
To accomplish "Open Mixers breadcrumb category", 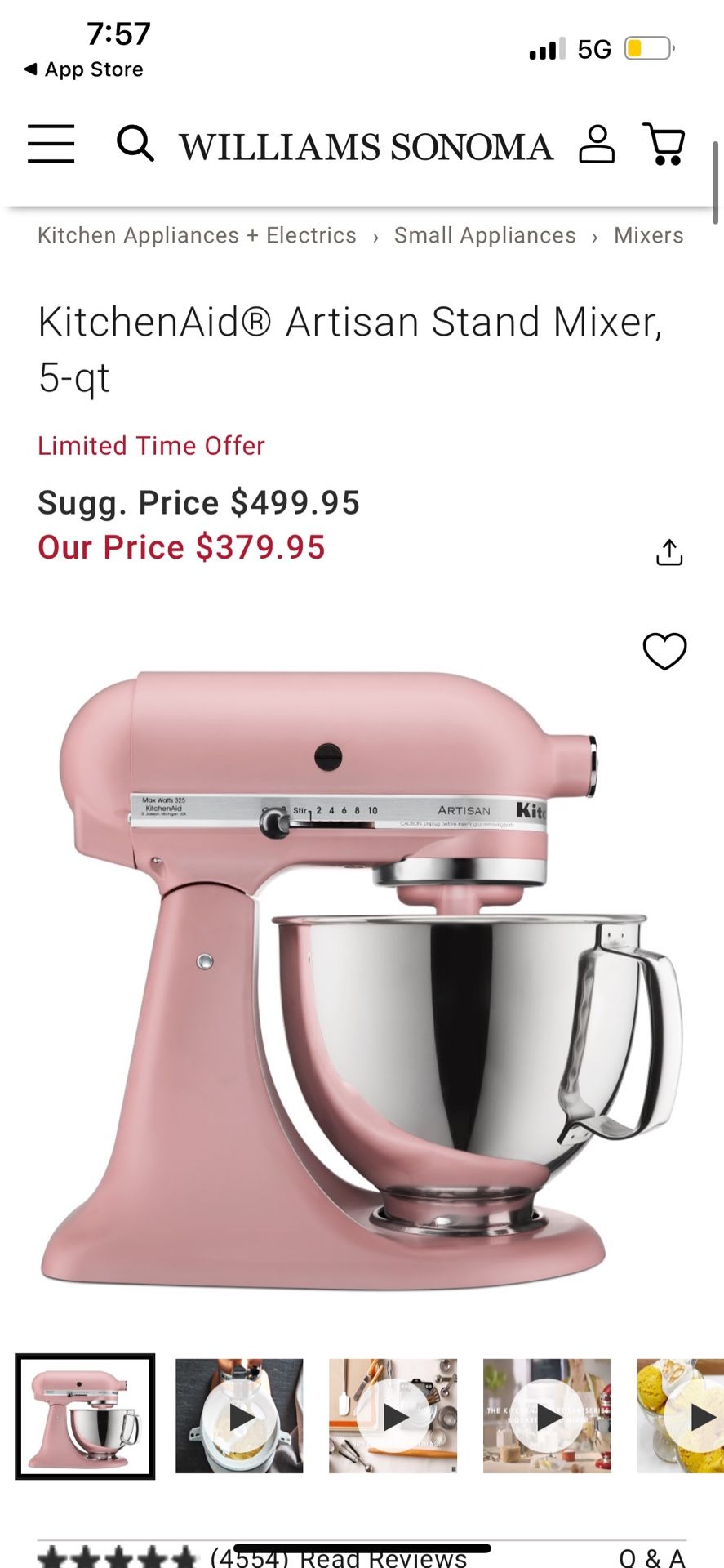I will click(x=649, y=235).
